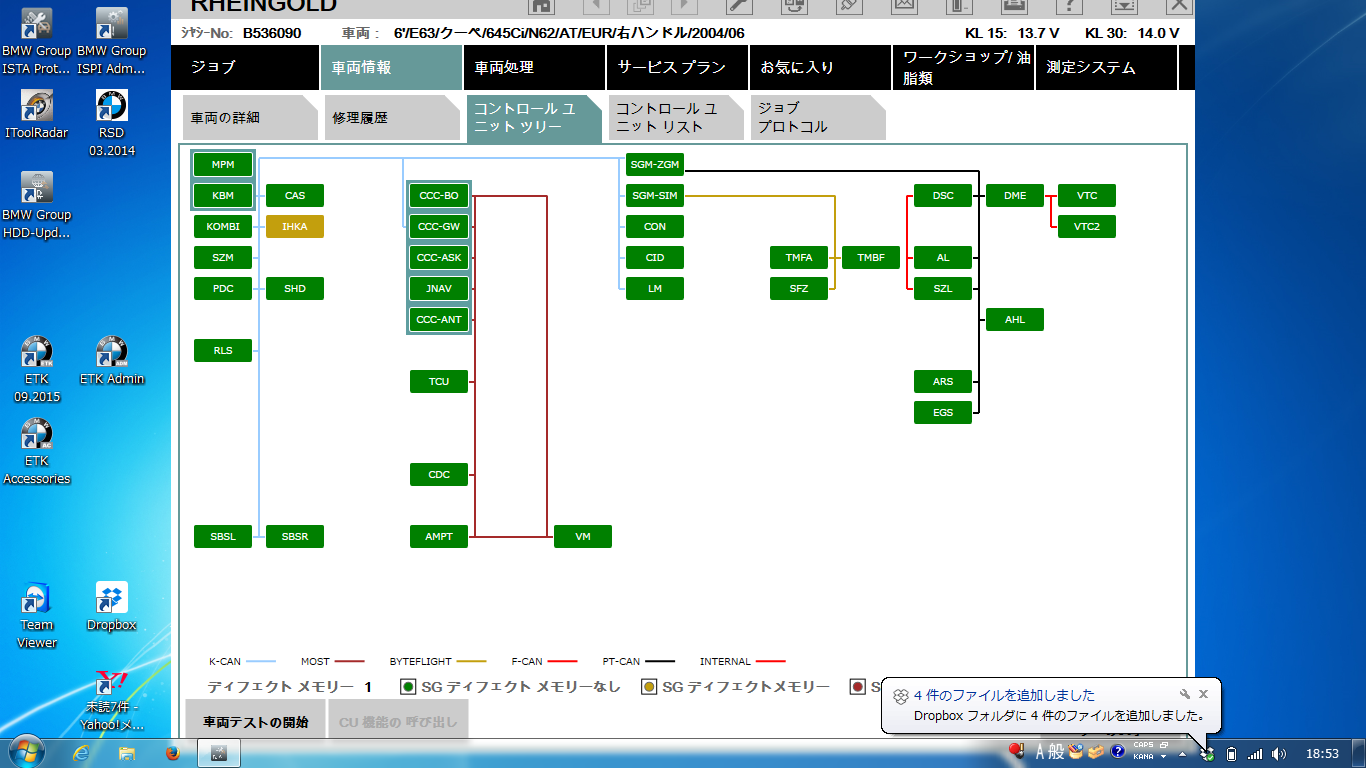Open the お気に入り menu

point(820,68)
